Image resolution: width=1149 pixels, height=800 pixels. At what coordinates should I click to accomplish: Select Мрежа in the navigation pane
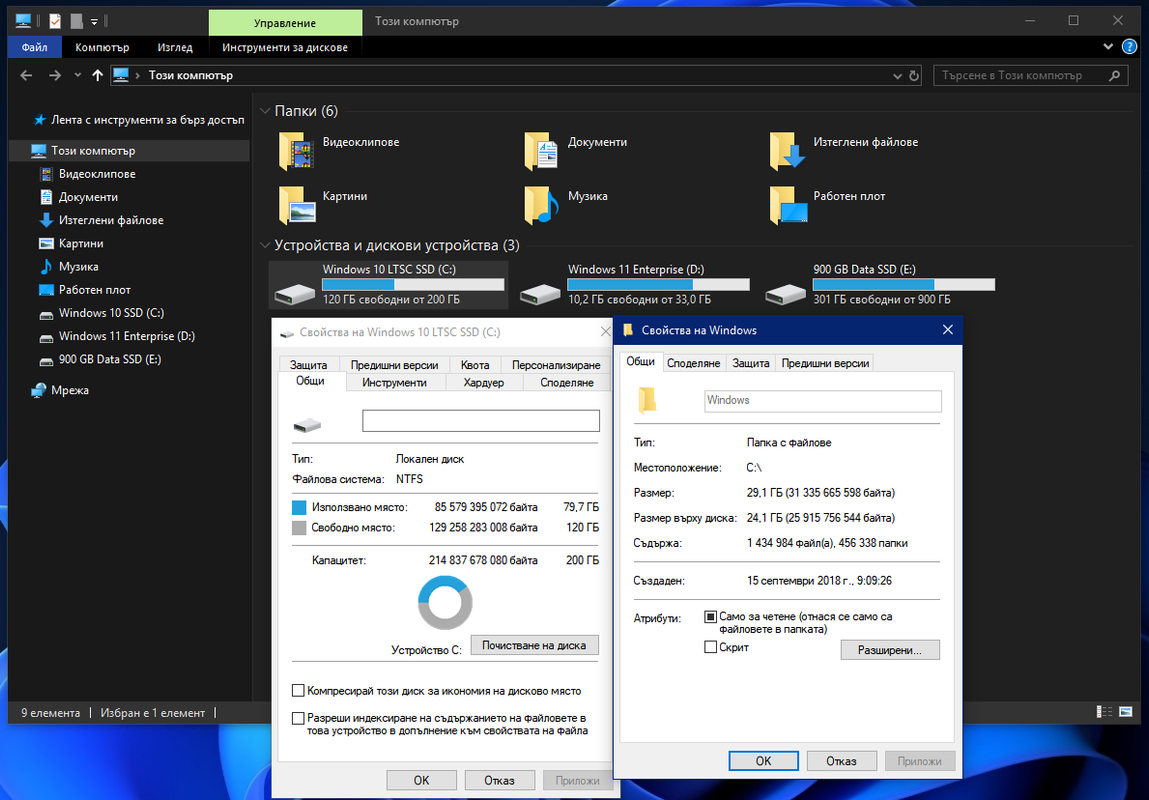click(x=70, y=390)
